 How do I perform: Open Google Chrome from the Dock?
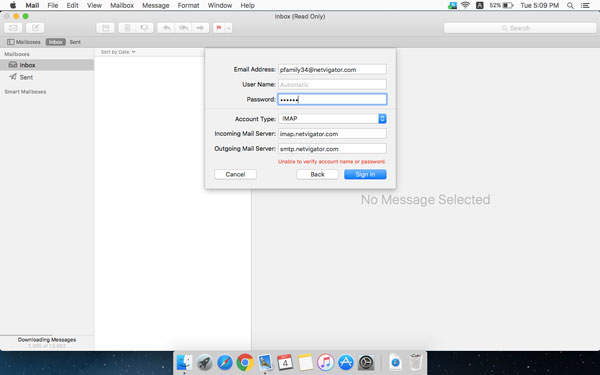[x=245, y=362]
